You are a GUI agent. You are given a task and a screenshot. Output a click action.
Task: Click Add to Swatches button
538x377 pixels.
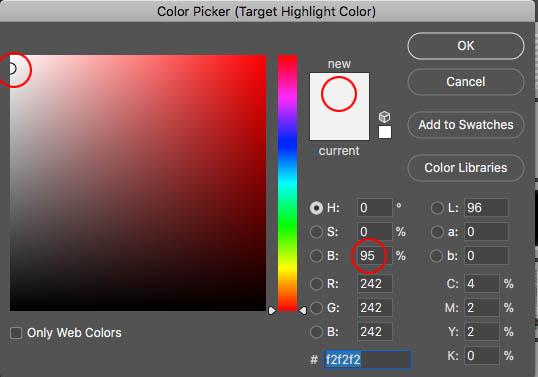coord(466,125)
